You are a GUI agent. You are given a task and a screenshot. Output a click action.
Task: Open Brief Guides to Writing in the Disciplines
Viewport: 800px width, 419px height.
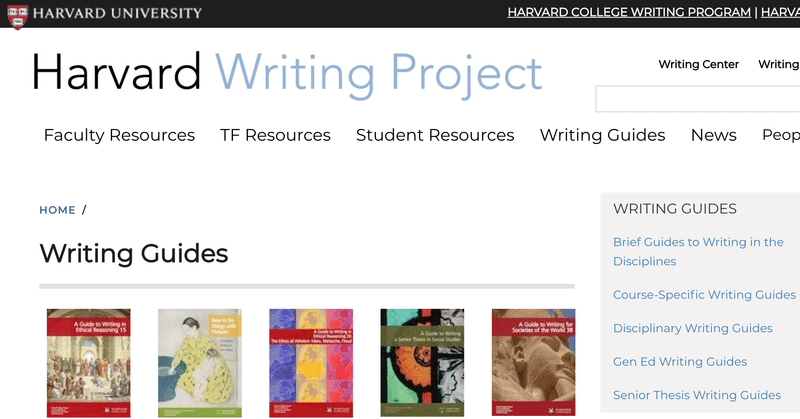(x=698, y=252)
